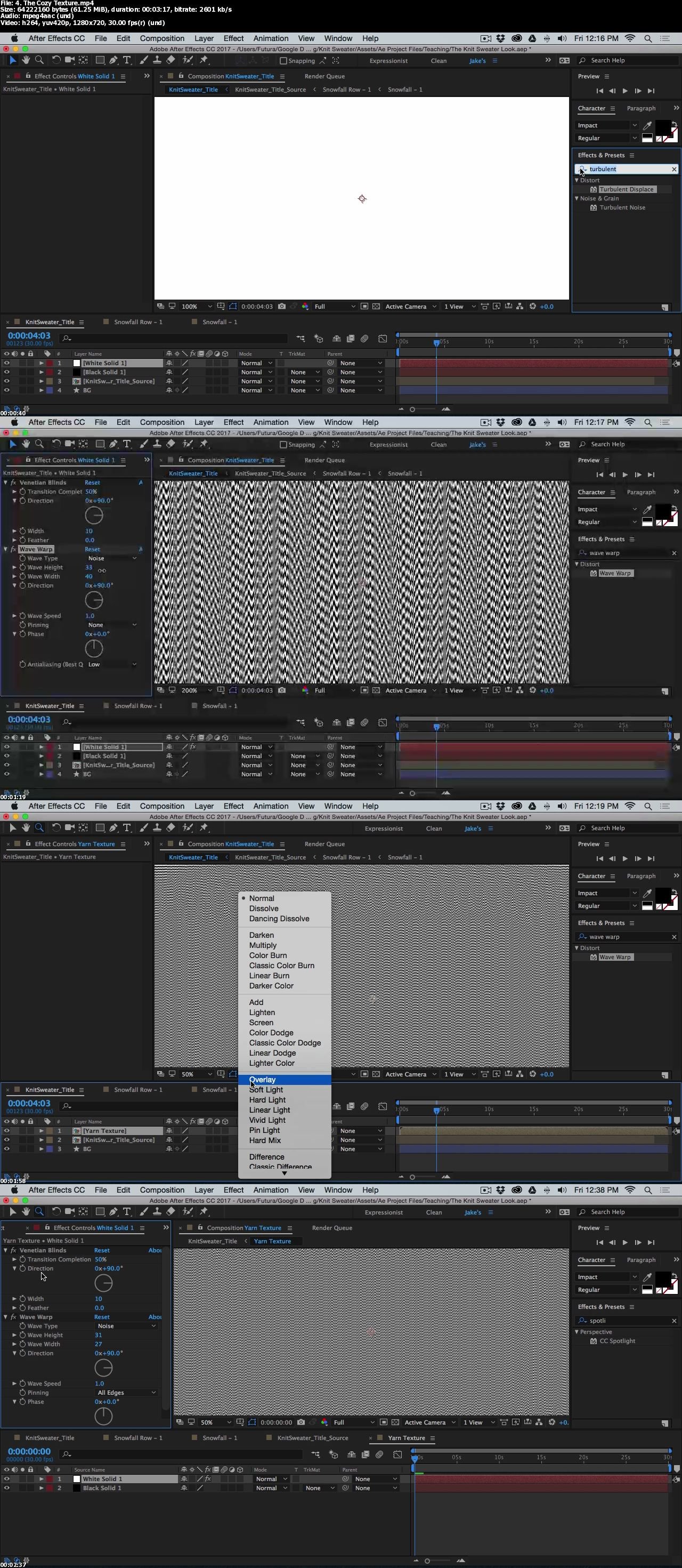This screenshot has height=1568, width=682.
Task: Reset exposure in the 50% Yarn Texture viewer
Action: point(552,1422)
